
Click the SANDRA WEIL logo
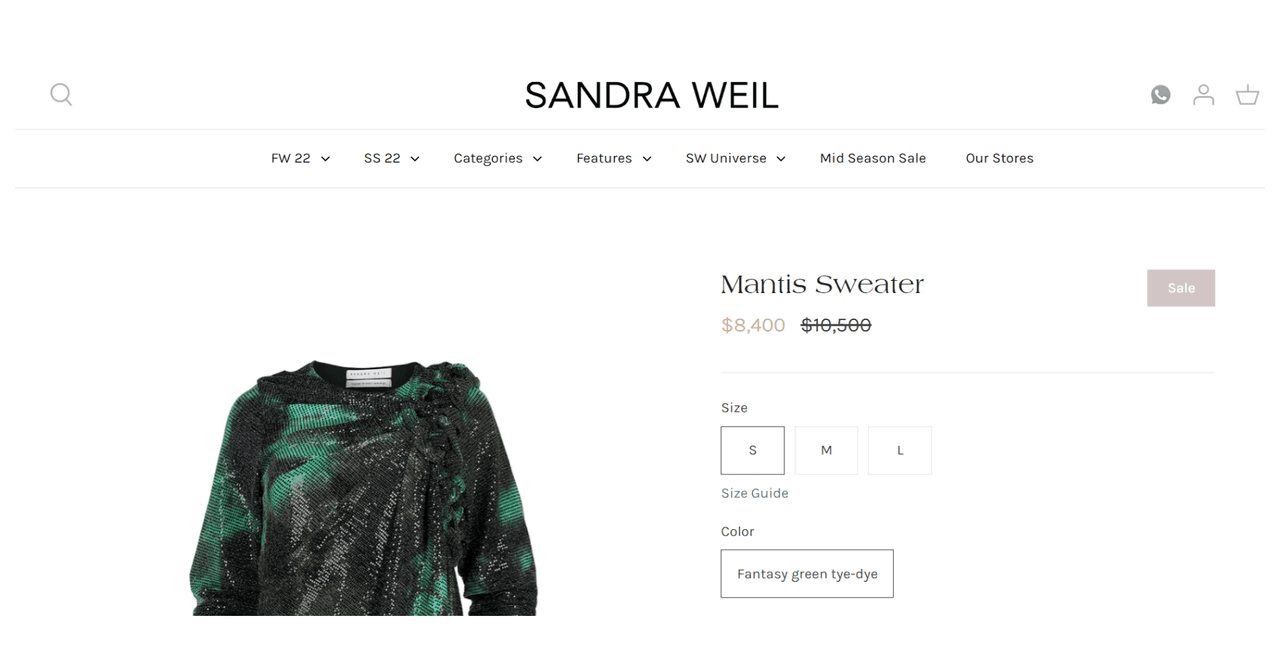651,96
